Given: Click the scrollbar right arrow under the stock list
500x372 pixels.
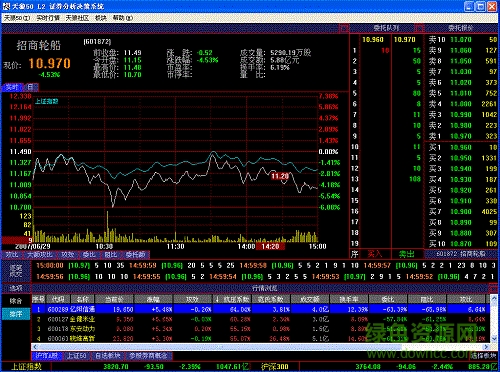Looking at the screenshot, I should click(487, 347).
